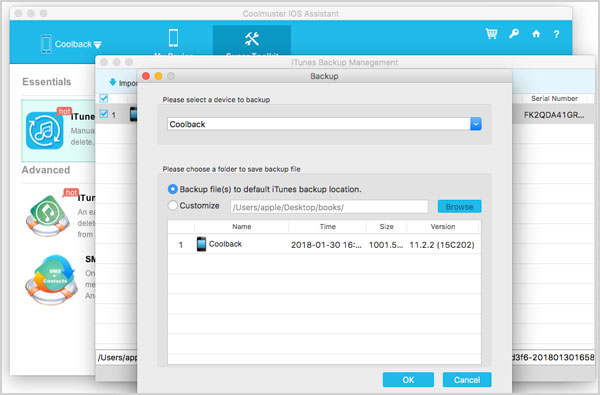Click the iPhone icon in Coolback table row

pos(201,244)
